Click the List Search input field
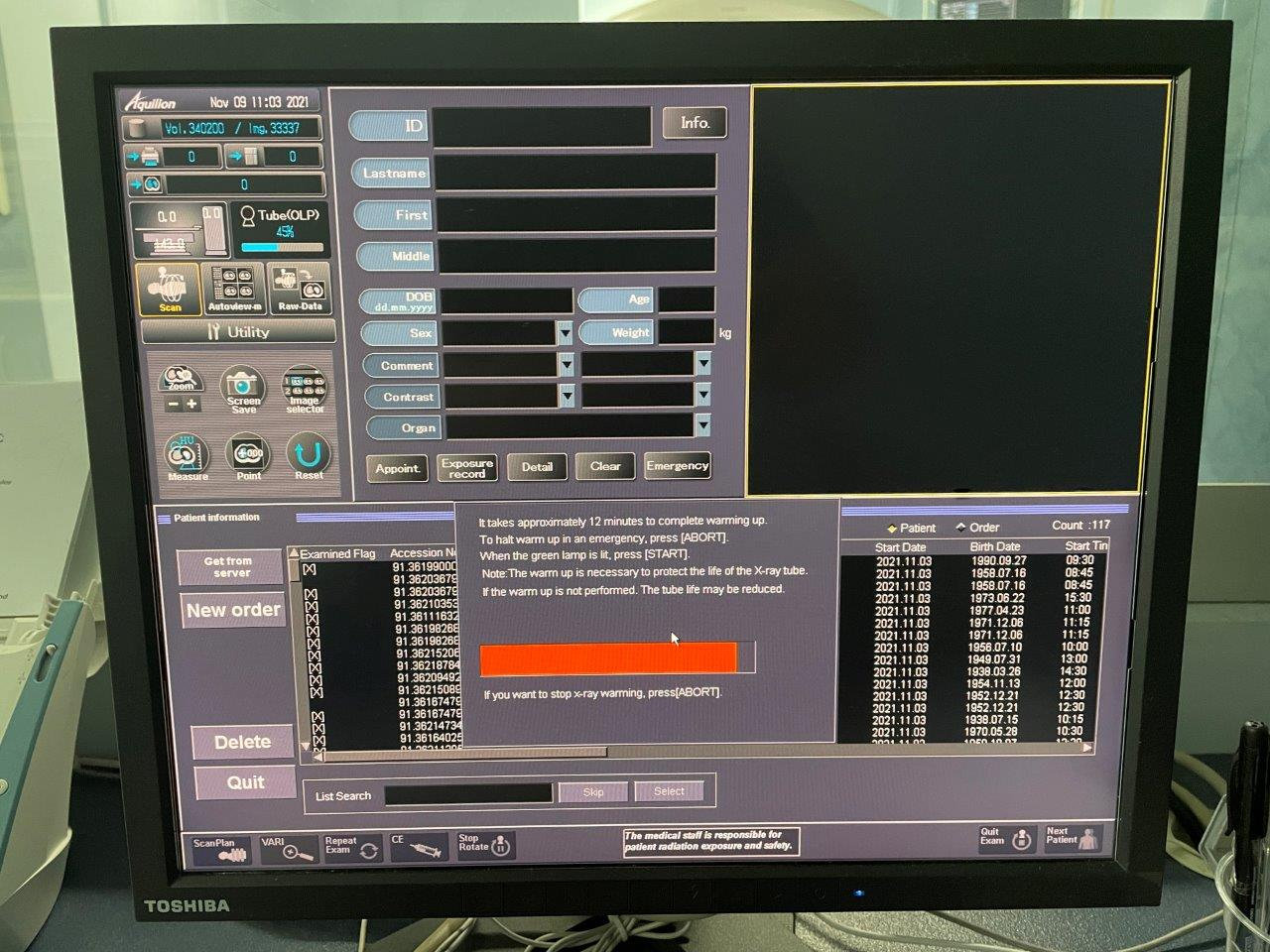The image size is (1270, 952). click(468, 794)
